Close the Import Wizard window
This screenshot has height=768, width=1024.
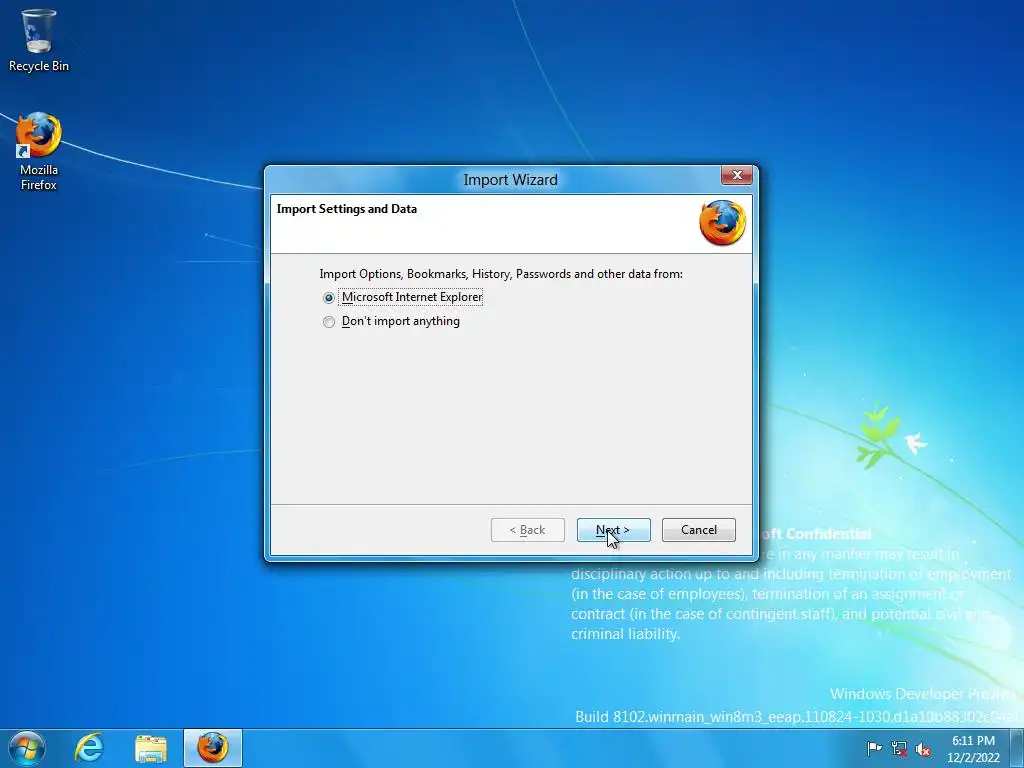[x=737, y=175]
